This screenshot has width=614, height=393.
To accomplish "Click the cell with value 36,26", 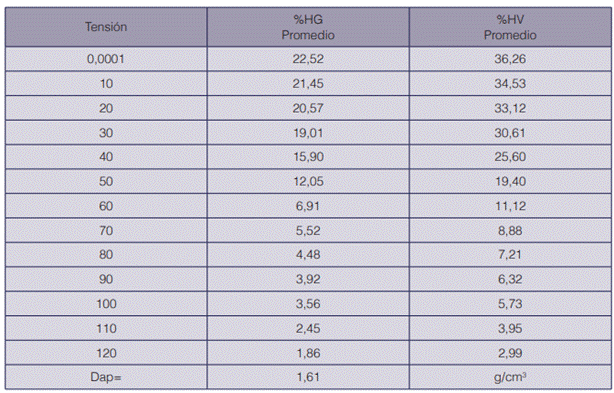I will coord(510,59).
